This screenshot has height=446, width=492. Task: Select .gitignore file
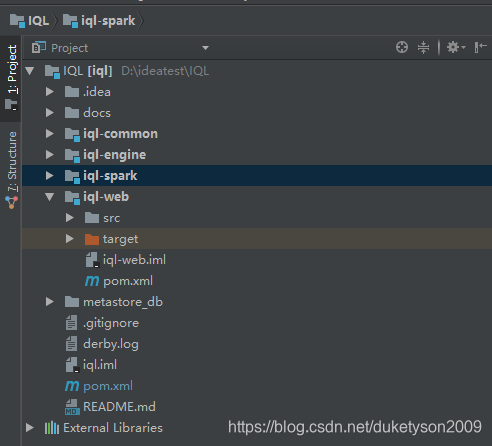[x=111, y=323]
